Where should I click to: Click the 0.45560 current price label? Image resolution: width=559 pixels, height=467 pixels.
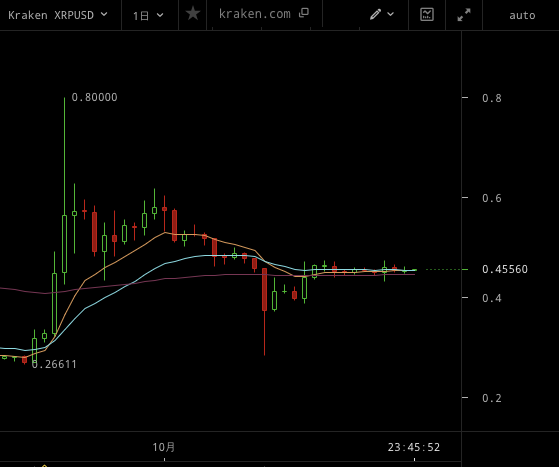[x=505, y=269]
